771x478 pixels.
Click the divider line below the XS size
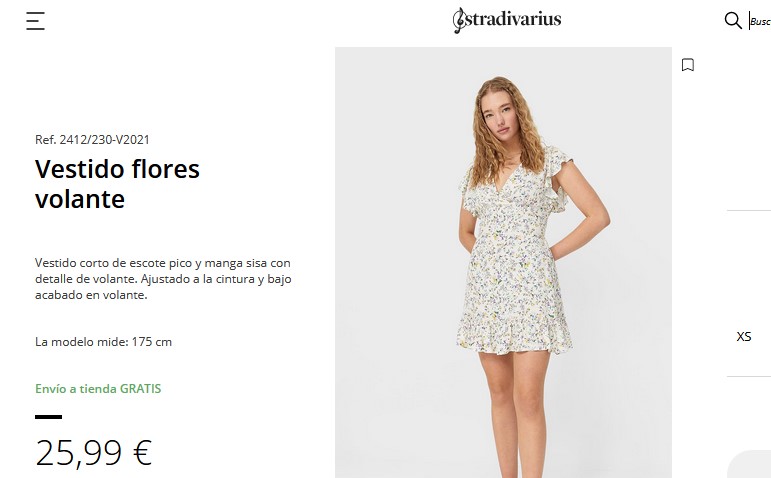click(x=749, y=377)
